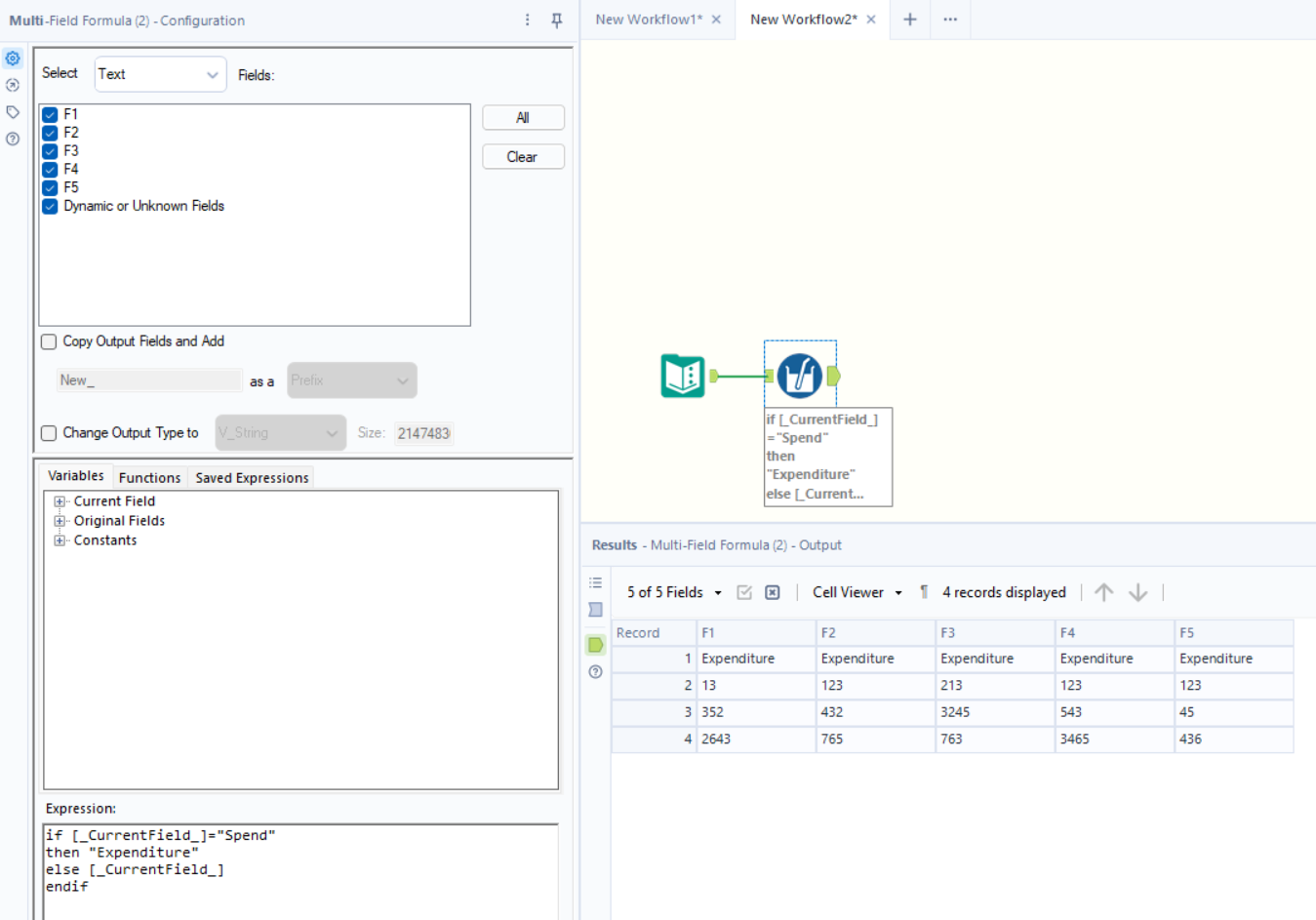The height and width of the screenshot is (920, 1316).
Task: Switch to the Functions tab
Action: pos(149,477)
